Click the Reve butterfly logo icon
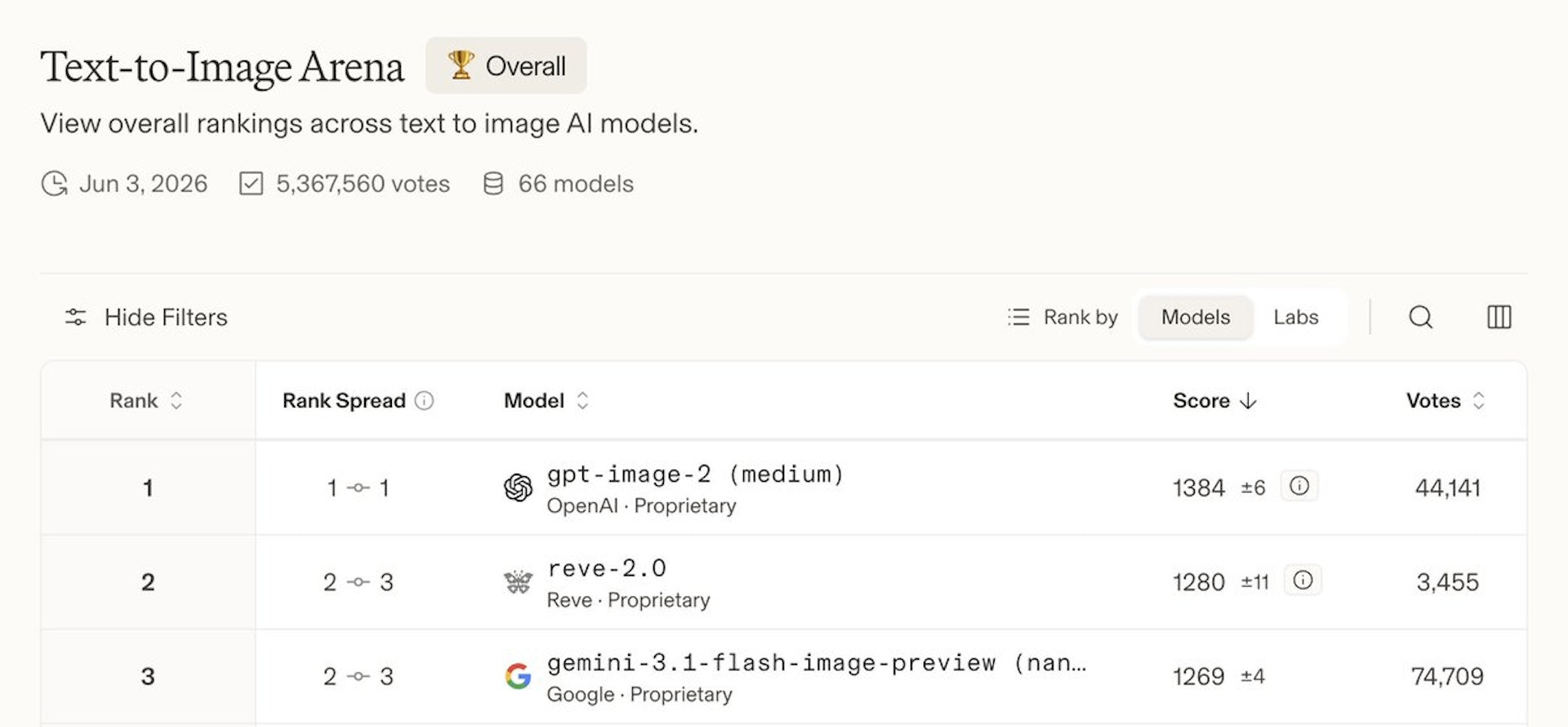1568x727 pixels. (x=518, y=582)
